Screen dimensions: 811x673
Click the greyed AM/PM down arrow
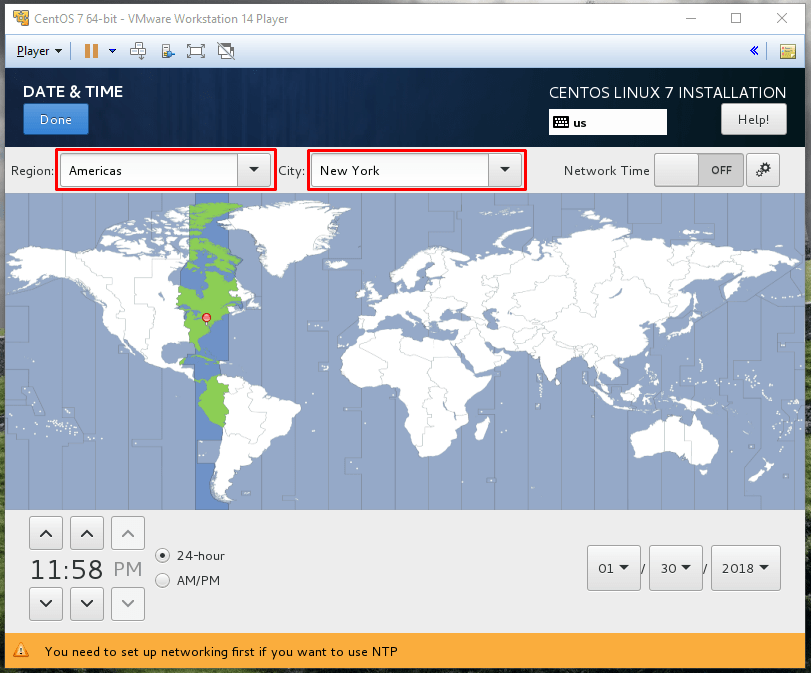click(x=128, y=604)
